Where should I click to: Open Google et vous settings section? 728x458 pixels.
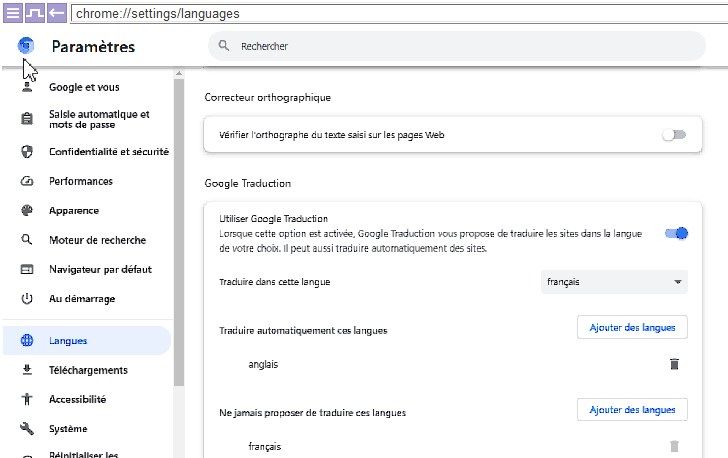84,87
